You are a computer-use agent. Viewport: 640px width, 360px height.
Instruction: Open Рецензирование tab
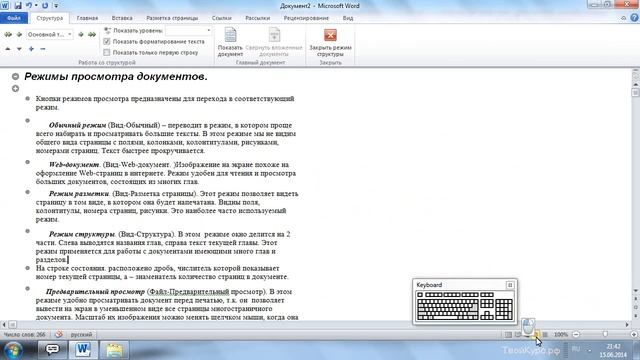pyautogui.click(x=306, y=18)
